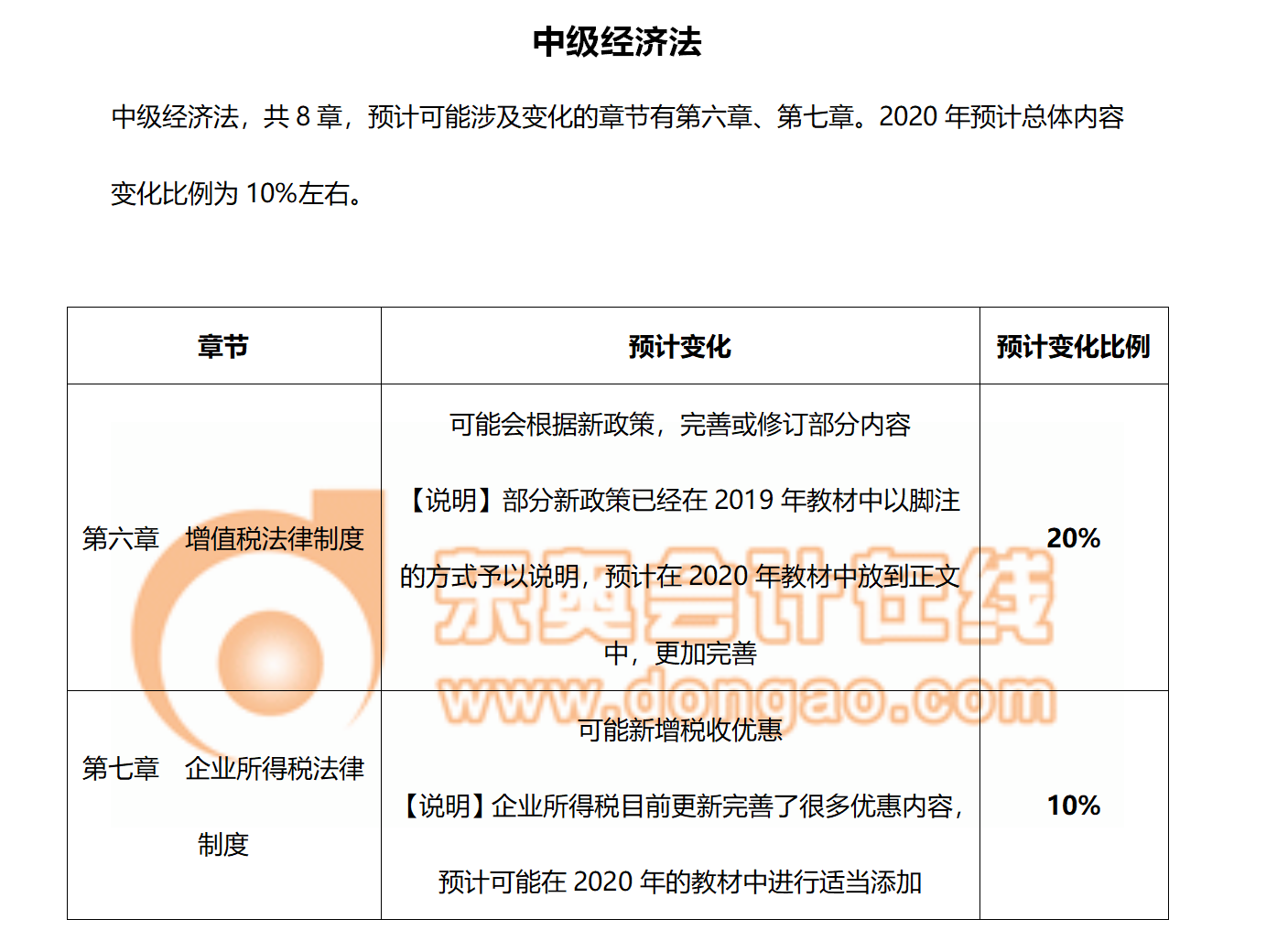This screenshot has width=1277, height=952.
Task: Click the 20% value in the table
Action: (x=1073, y=540)
